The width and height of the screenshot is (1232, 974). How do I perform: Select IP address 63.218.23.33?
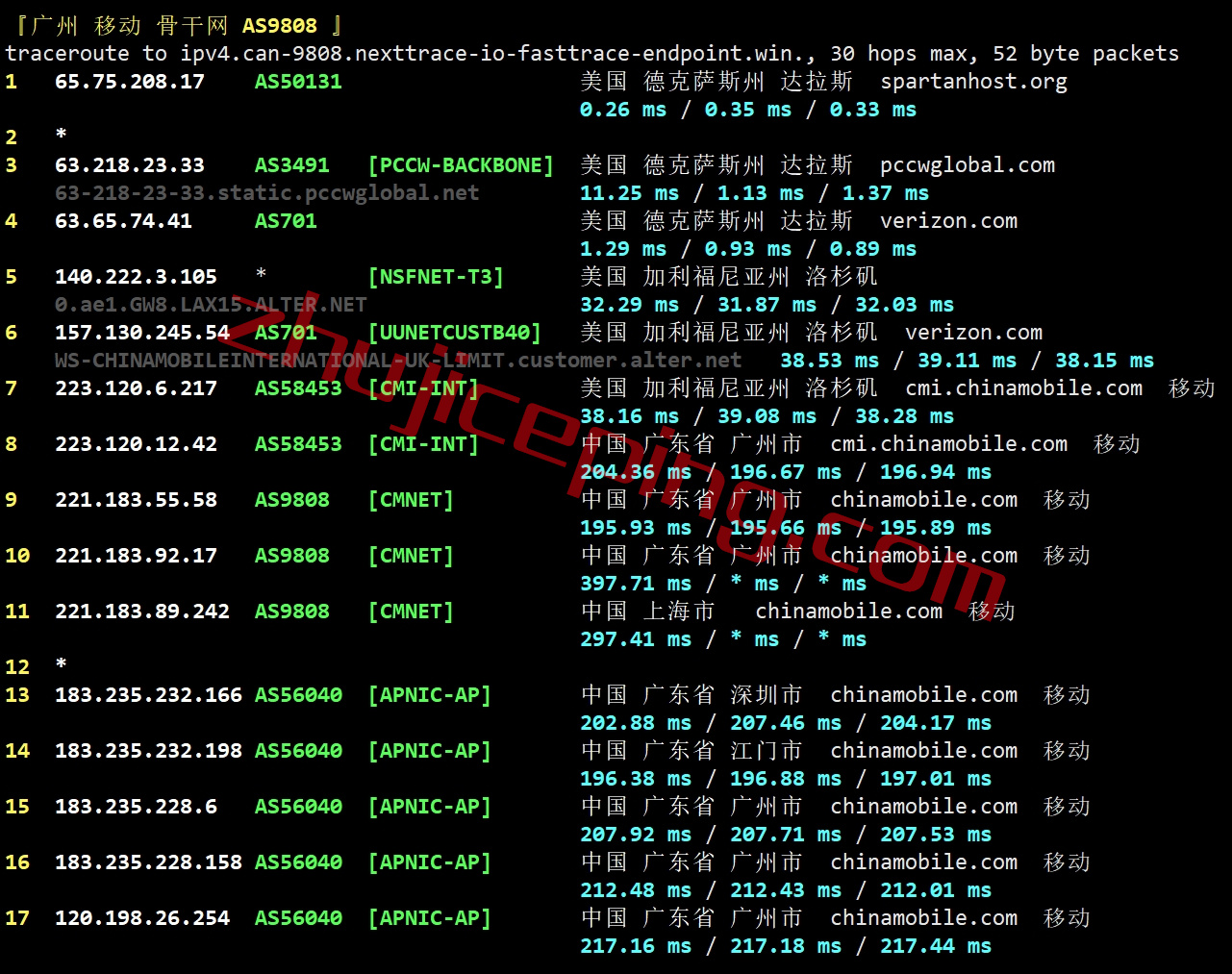tap(130, 165)
